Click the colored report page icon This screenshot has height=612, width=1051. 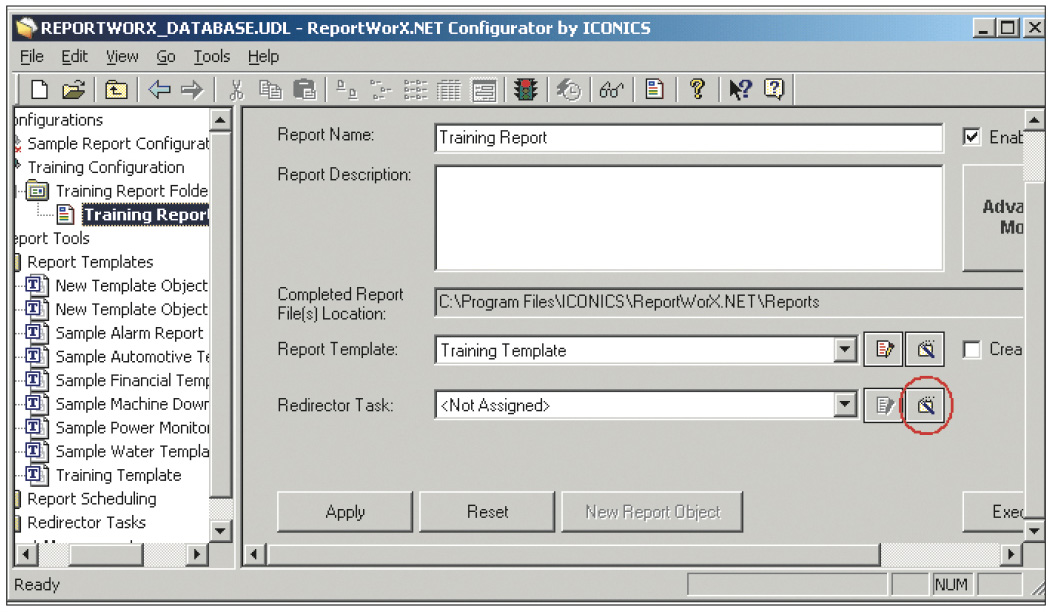(654, 89)
